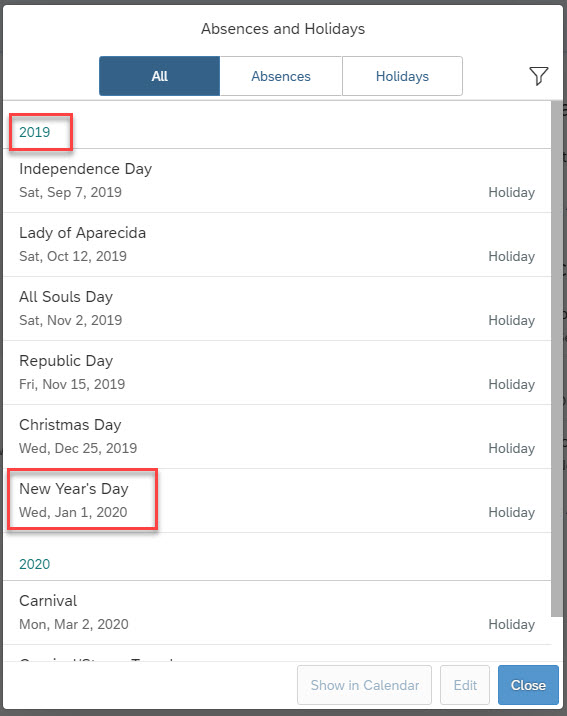The width and height of the screenshot is (567, 716).
Task: Select the All Souls Day entry
Action: tap(277, 308)
